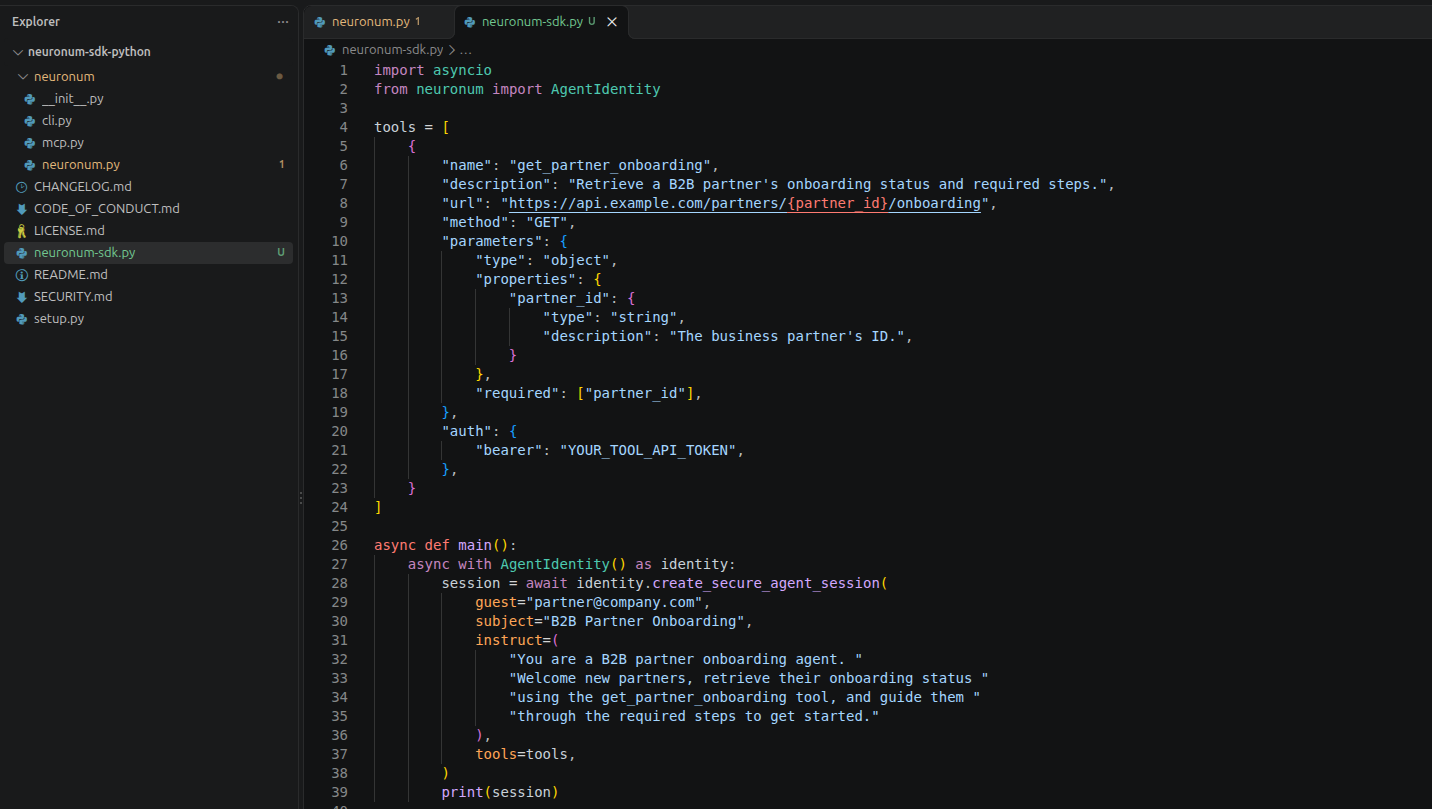Click line number 26 in the gutter
1432x809 pixels.
[x=340, y=545]
